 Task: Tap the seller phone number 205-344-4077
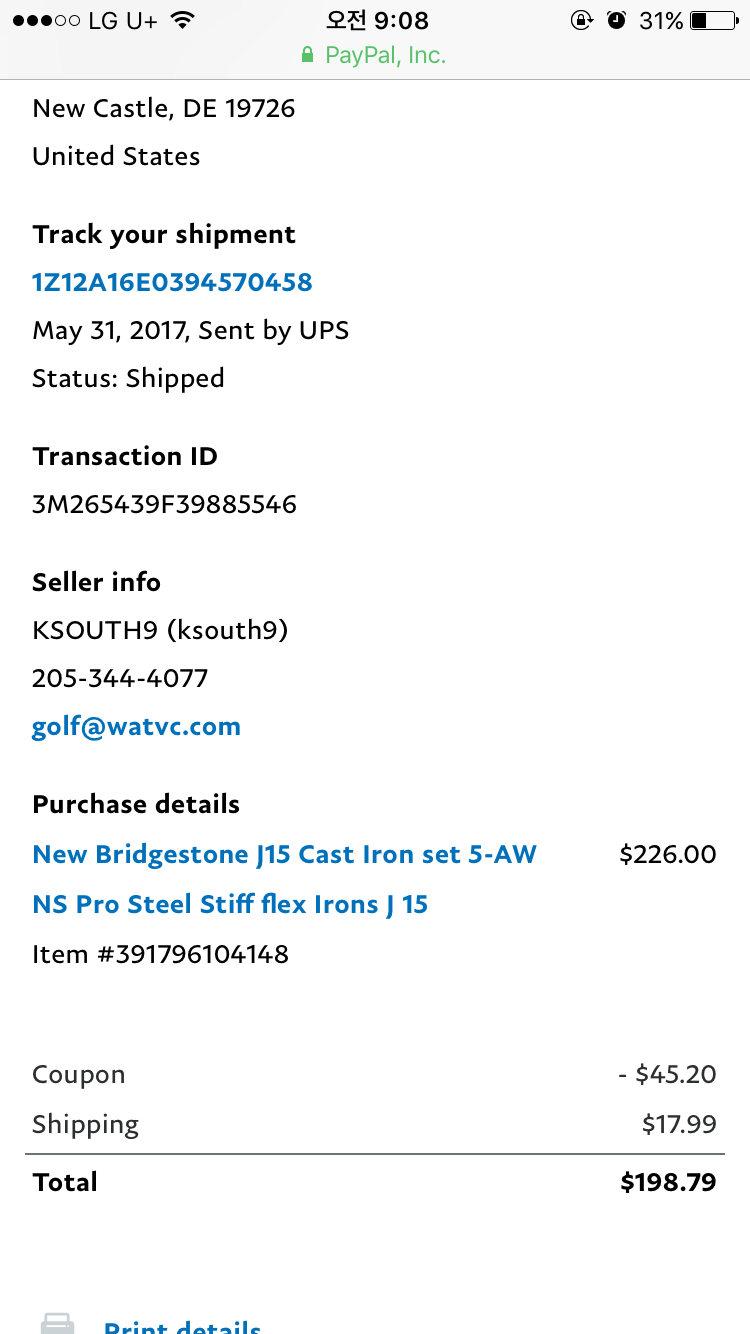120,678
